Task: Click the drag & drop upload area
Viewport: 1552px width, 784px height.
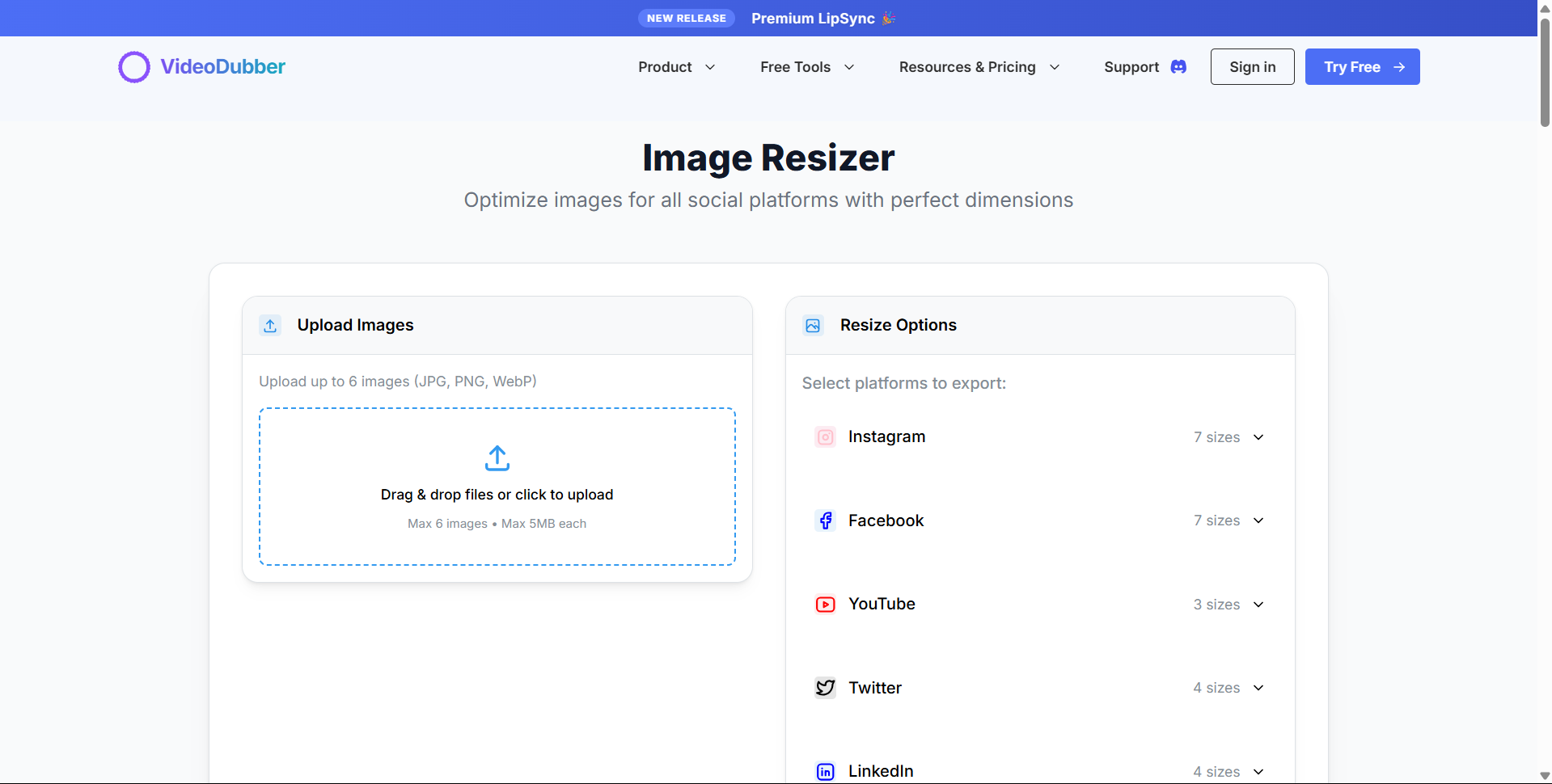Action: click(497, 487)
